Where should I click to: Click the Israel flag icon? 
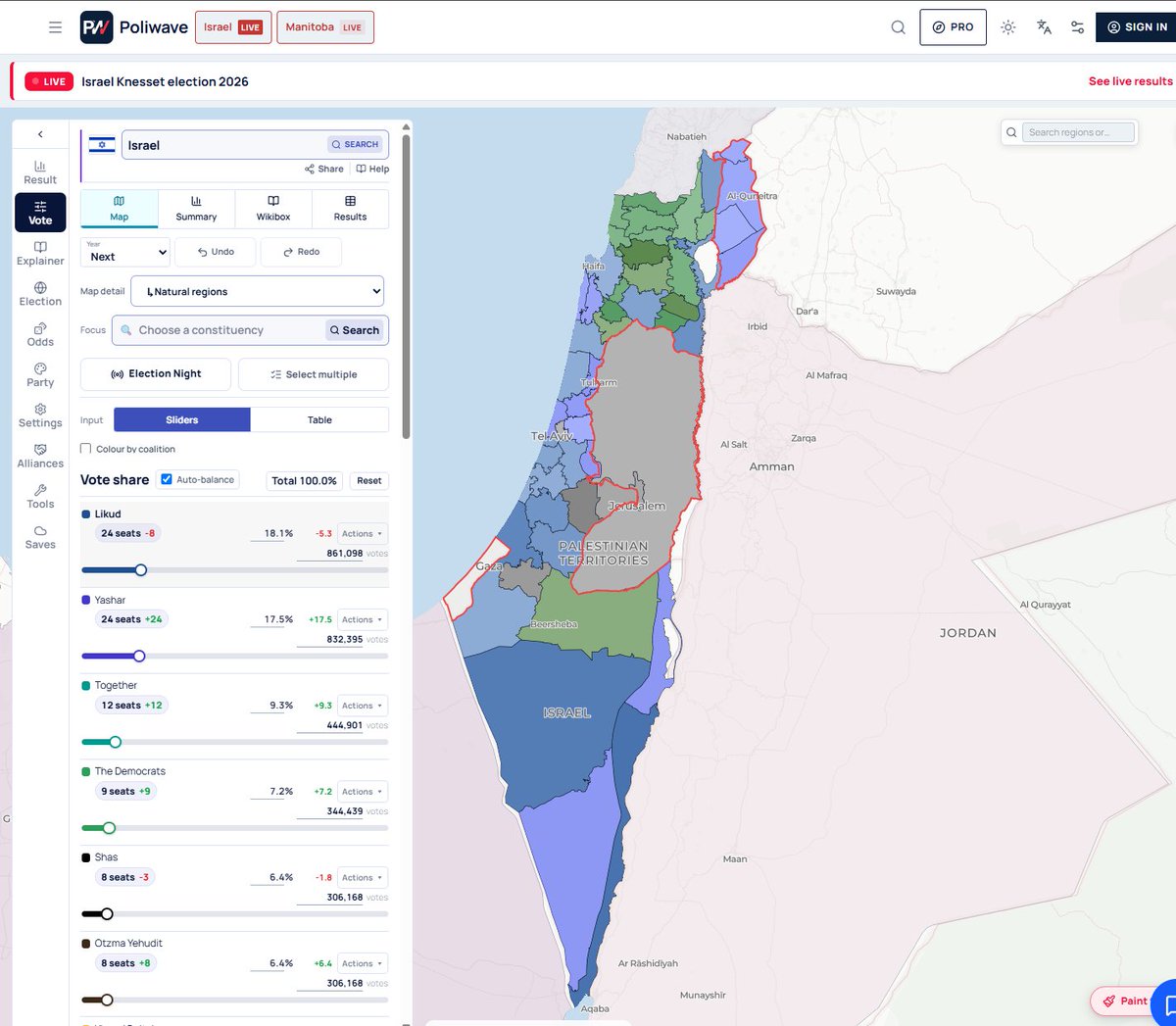pyautogui.click(x=102, y=145)
